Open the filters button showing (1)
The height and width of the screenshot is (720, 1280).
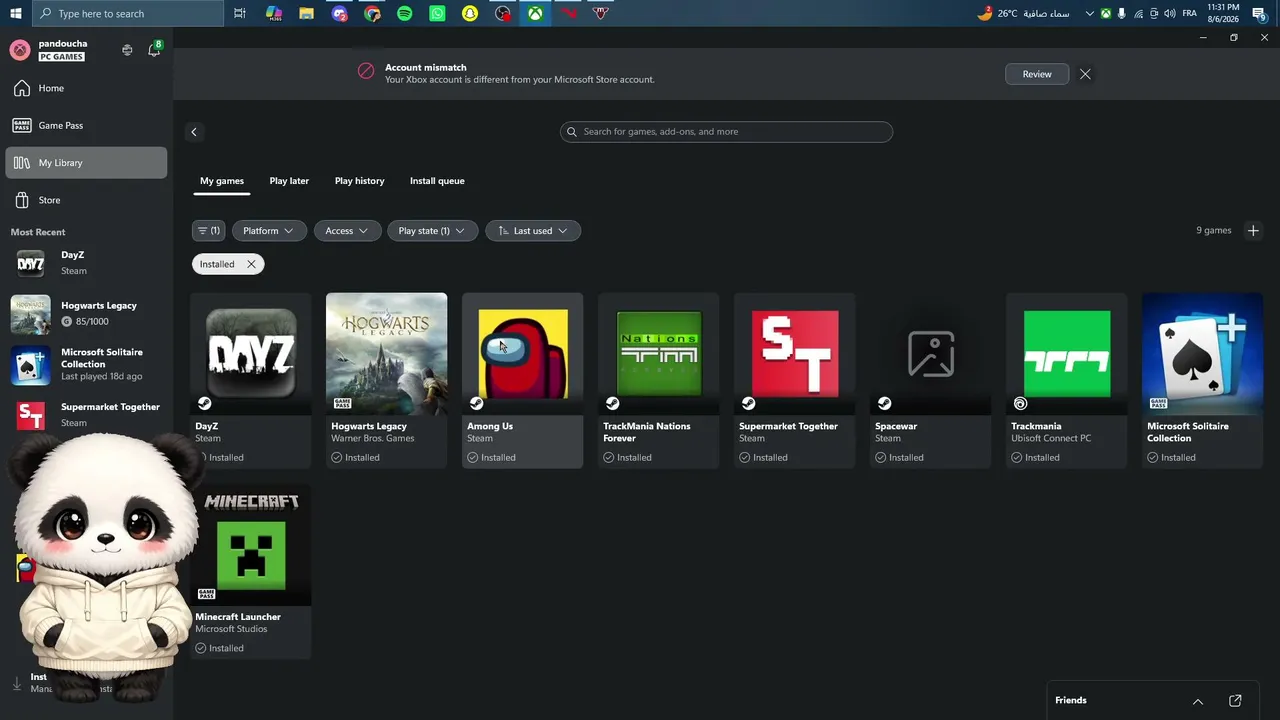[x=208, y=231]
